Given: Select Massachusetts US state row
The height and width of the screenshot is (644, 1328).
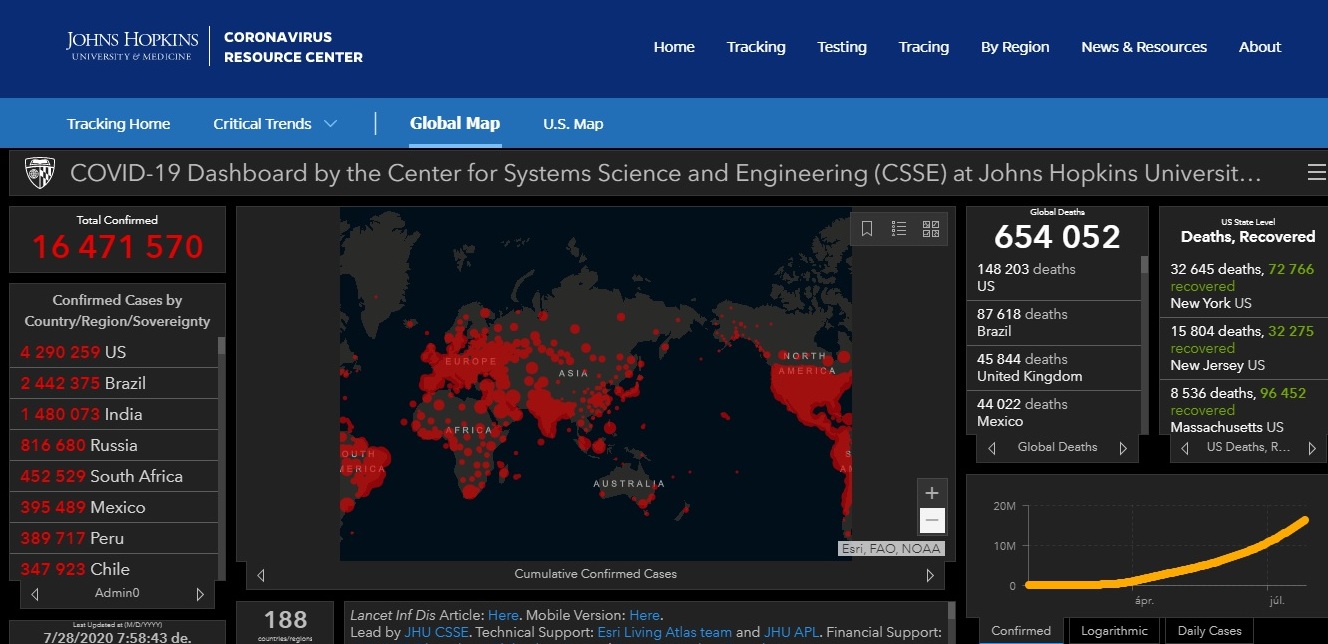Looking at the screenshot, I should 1242,409.
